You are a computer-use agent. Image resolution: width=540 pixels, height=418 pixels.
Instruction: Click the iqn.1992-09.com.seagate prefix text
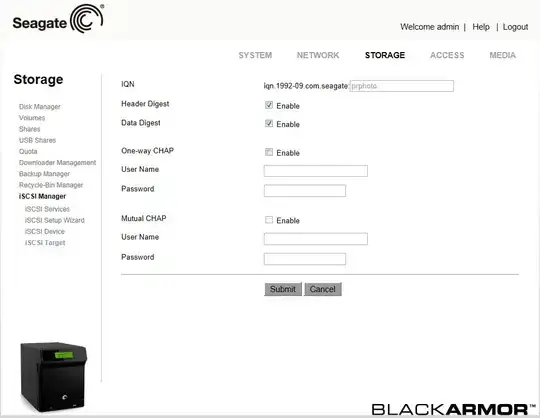click(x=306, y=86)
